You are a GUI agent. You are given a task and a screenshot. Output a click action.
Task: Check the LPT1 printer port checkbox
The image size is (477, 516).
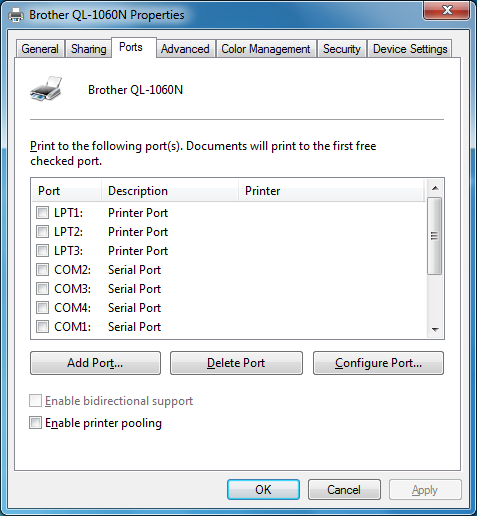[42, 212]
